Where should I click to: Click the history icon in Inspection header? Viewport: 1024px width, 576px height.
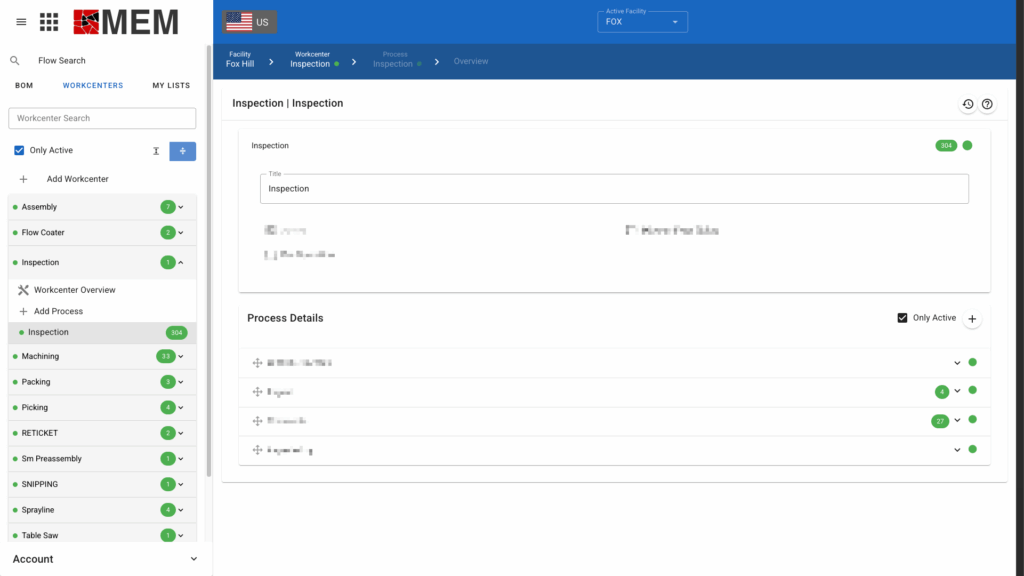pyautogui.click(x=968, y=104)
